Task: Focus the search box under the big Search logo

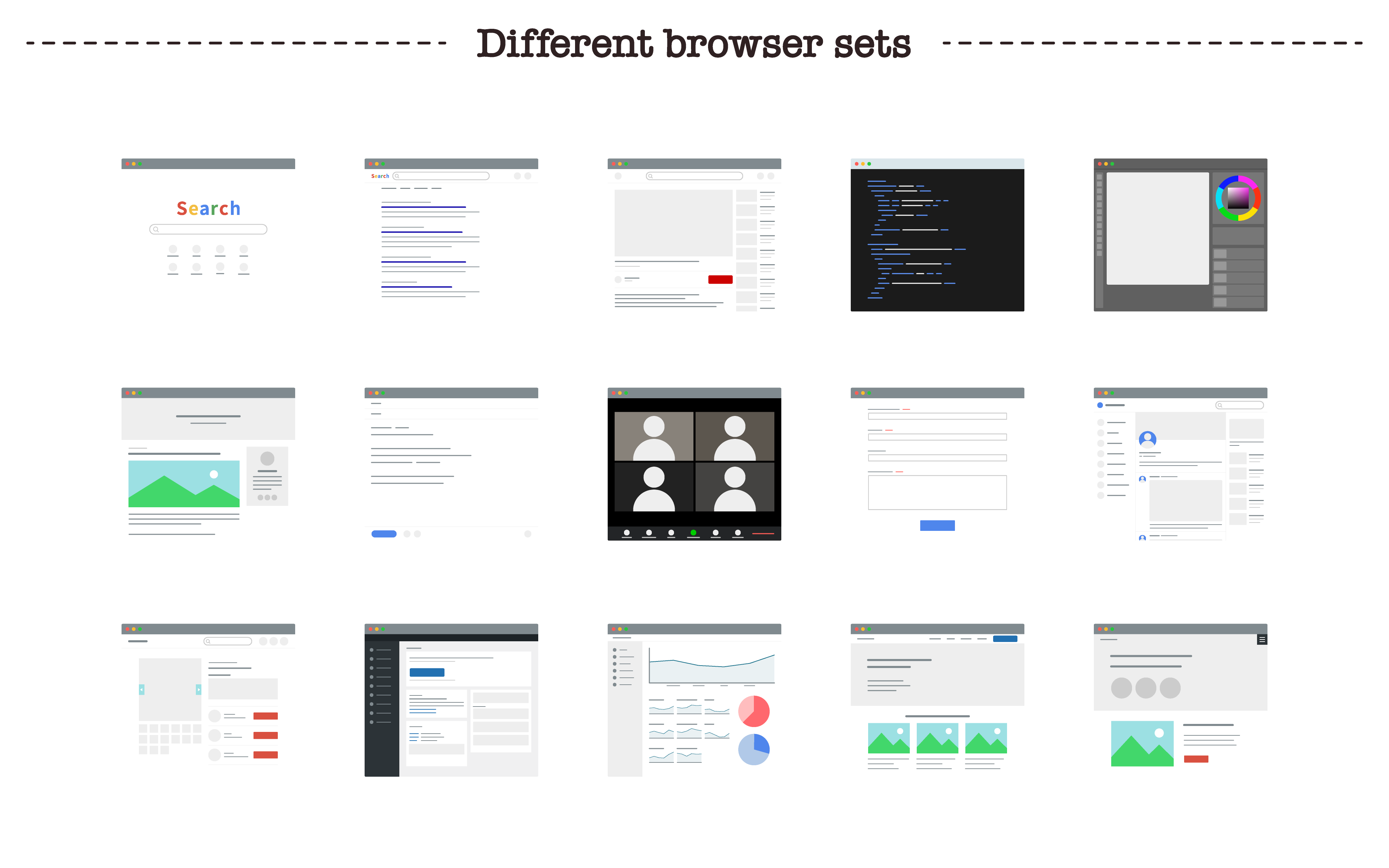Action: click(208, 229)
